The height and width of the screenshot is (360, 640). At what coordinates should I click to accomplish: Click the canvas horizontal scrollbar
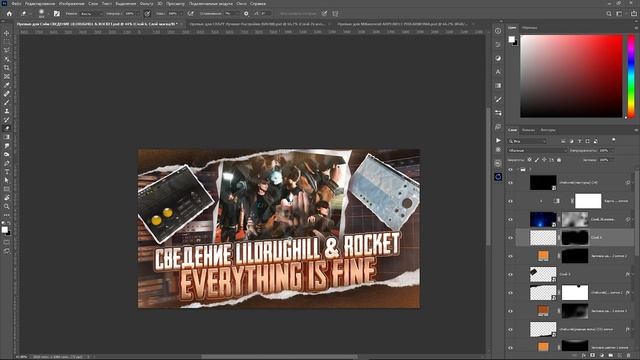tap(279, 357)
